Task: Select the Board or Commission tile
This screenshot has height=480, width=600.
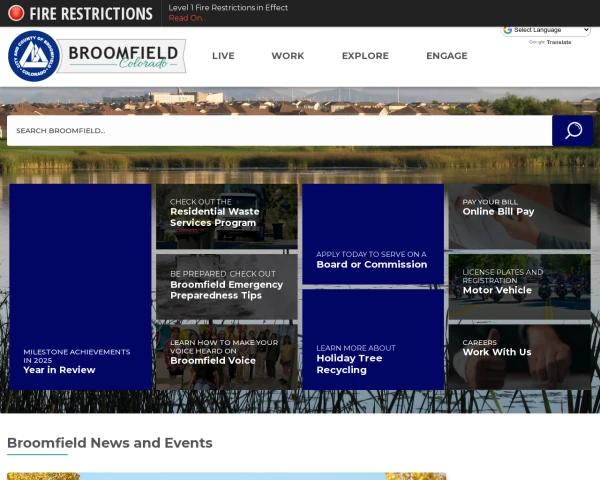Action: (x=373, y=234)
